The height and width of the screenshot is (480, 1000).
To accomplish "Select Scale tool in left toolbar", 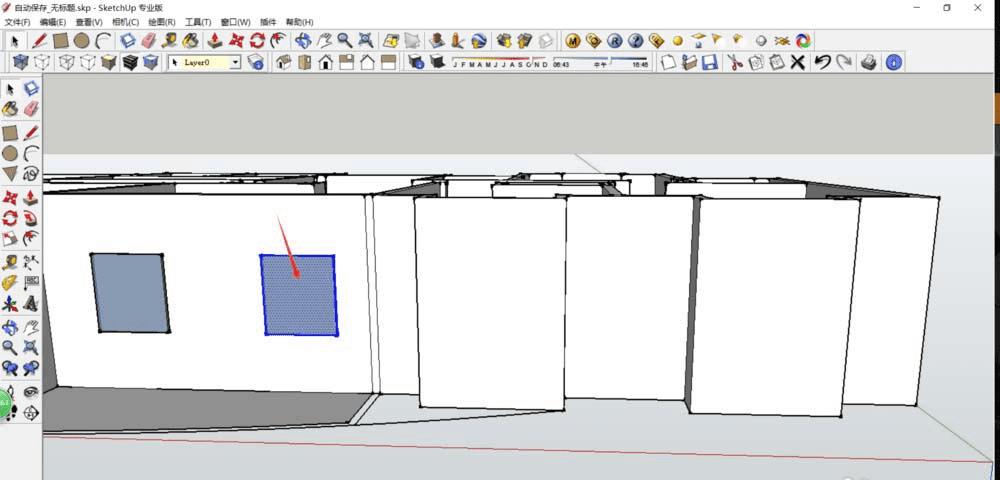I will [10, 238].
